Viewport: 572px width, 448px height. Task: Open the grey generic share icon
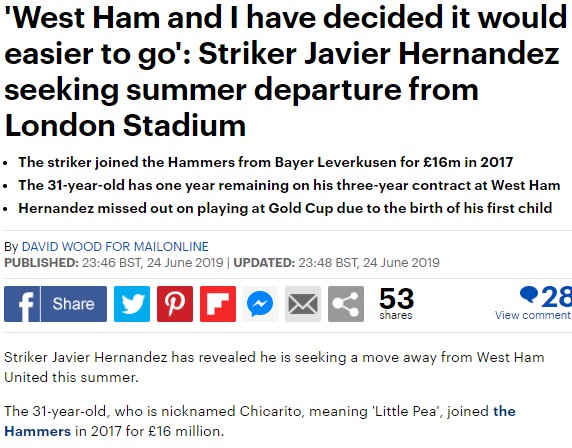(x=346, y=304)
